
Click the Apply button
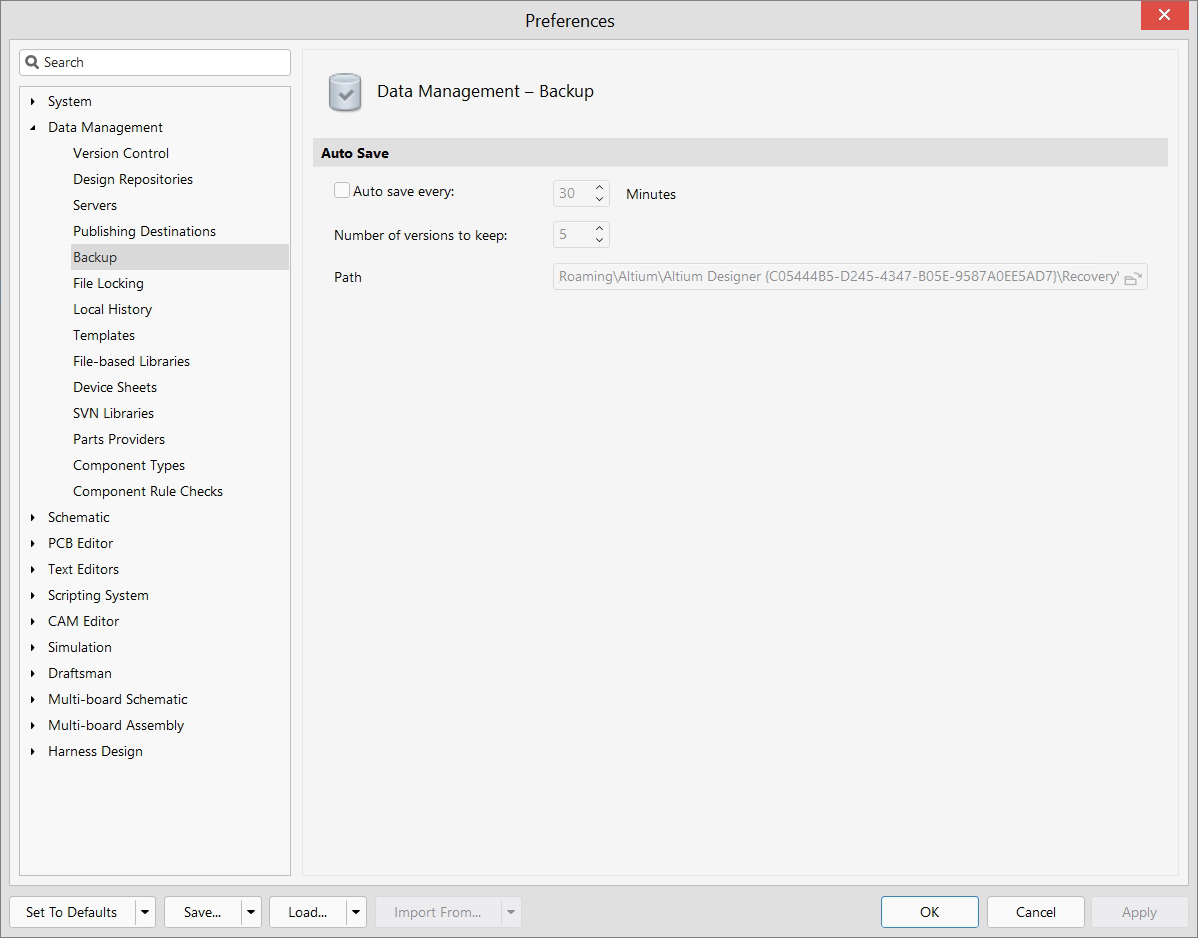click(1139, 912)
